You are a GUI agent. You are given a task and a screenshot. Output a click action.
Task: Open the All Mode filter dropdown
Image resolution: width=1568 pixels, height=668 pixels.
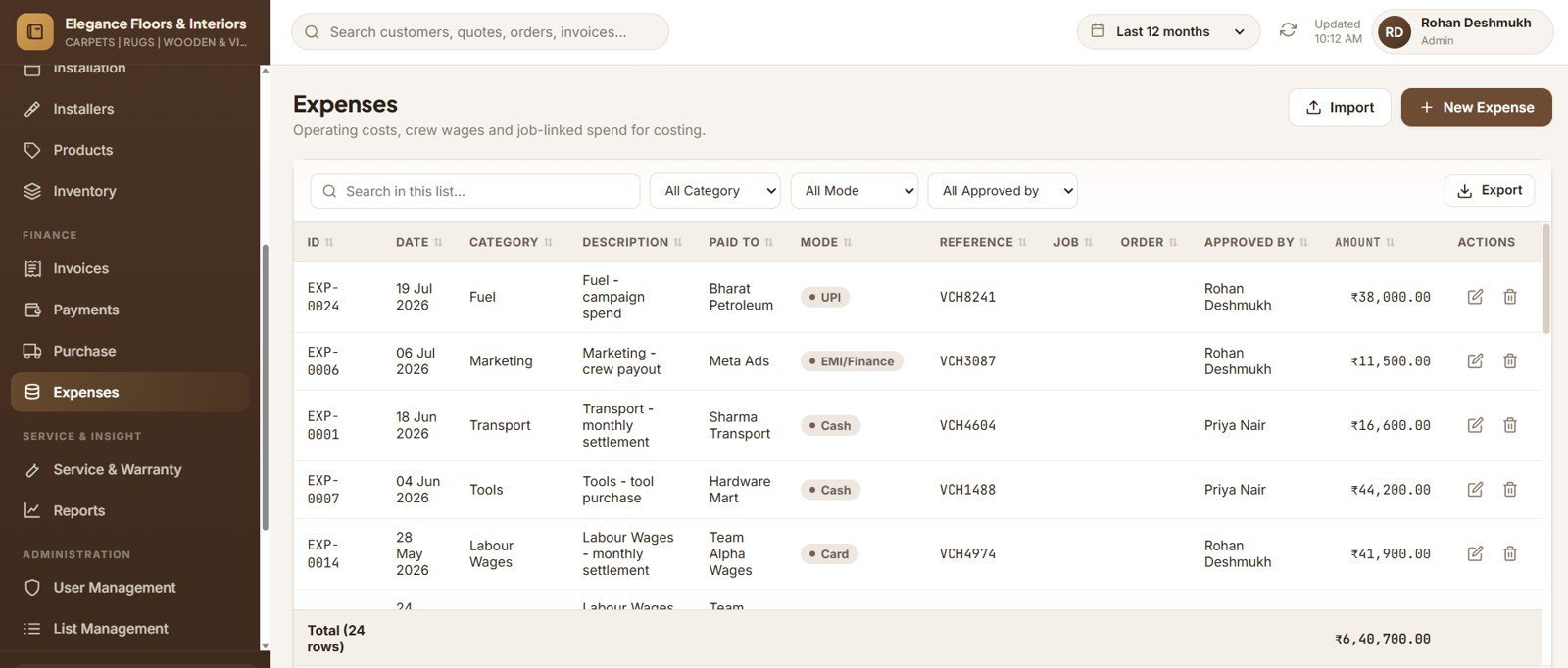(x=855, y=191)
